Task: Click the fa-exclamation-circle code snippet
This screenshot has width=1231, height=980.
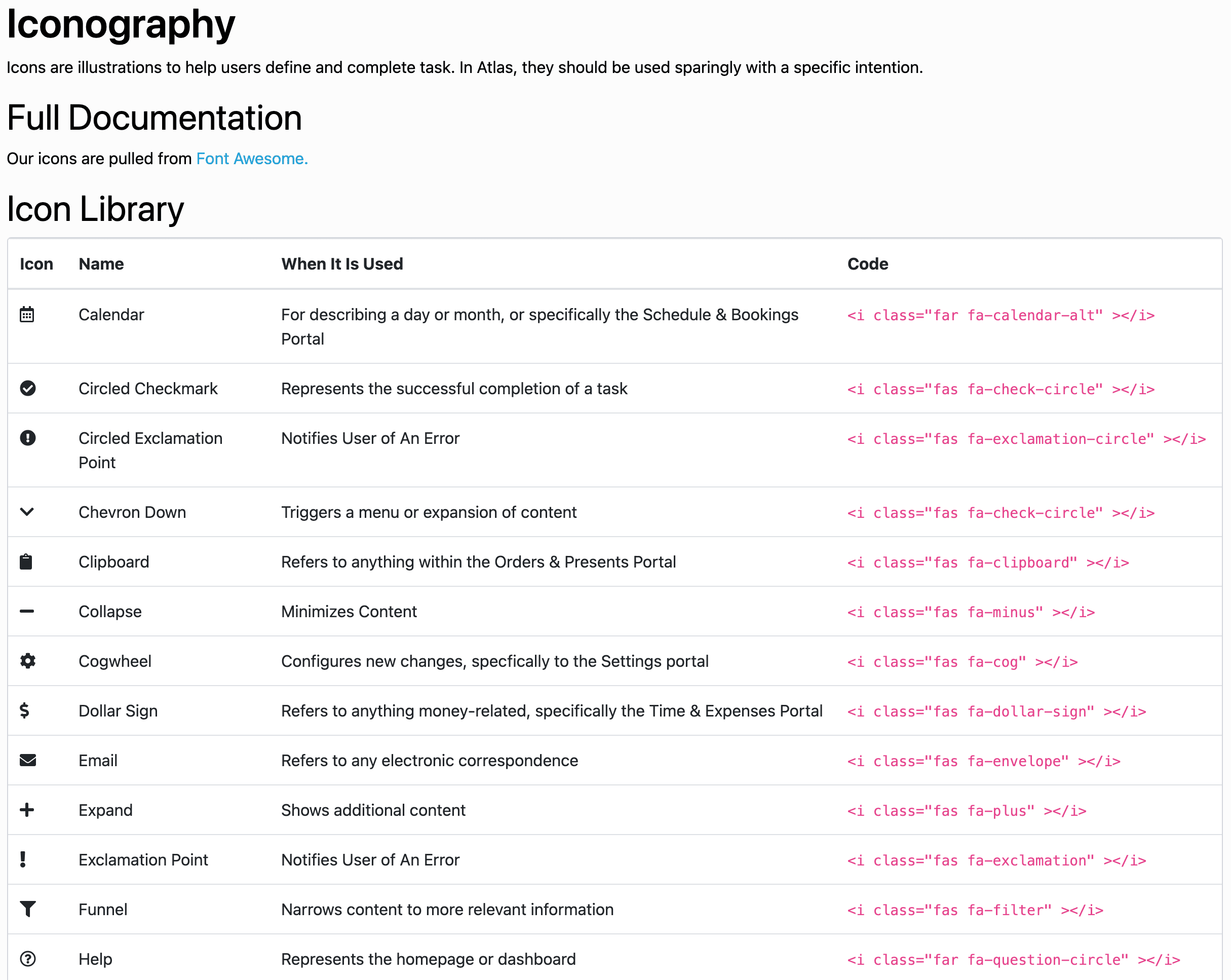Action: point(1026,439)
